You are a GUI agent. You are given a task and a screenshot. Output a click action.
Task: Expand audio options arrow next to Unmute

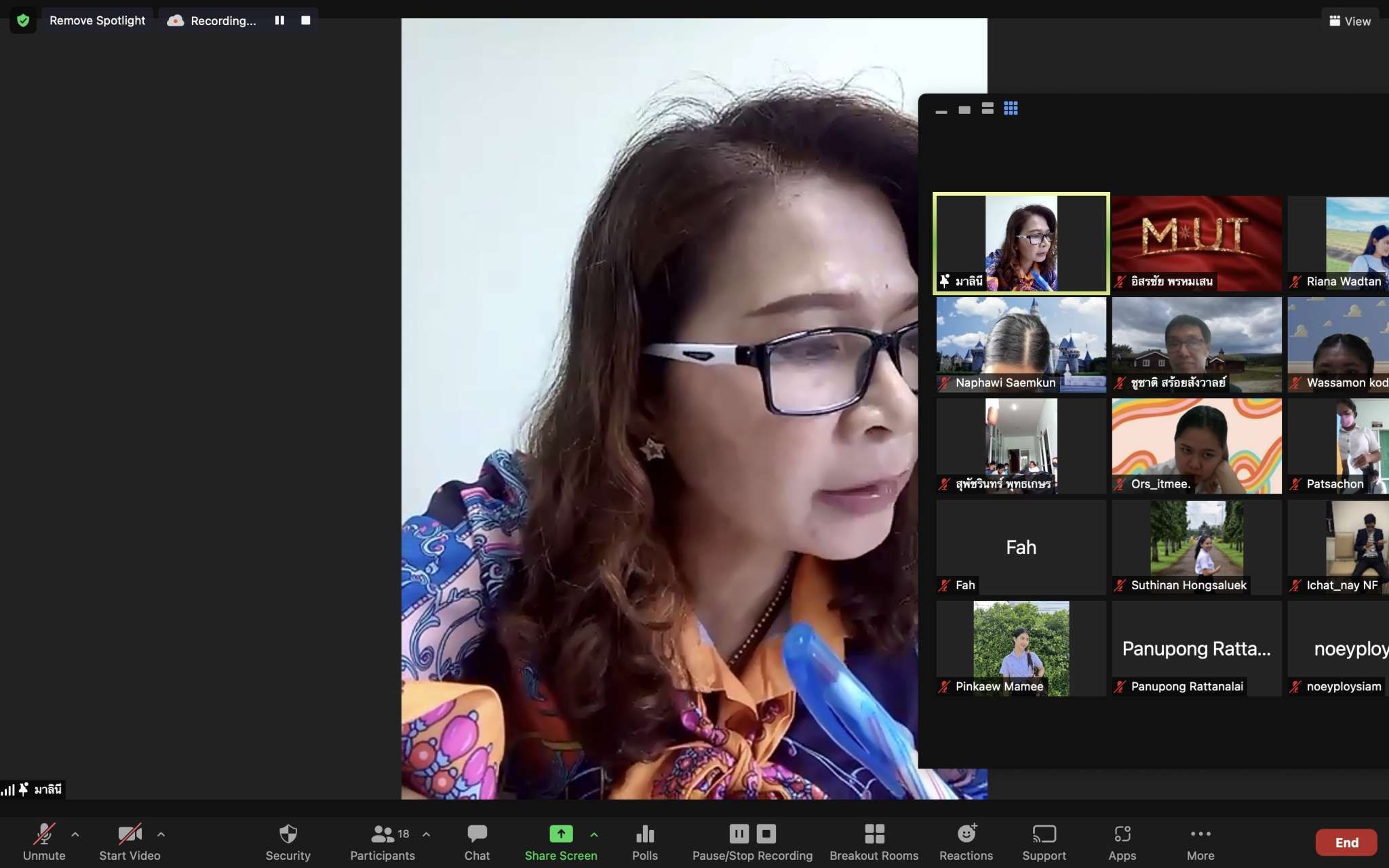tap(75, 834)
